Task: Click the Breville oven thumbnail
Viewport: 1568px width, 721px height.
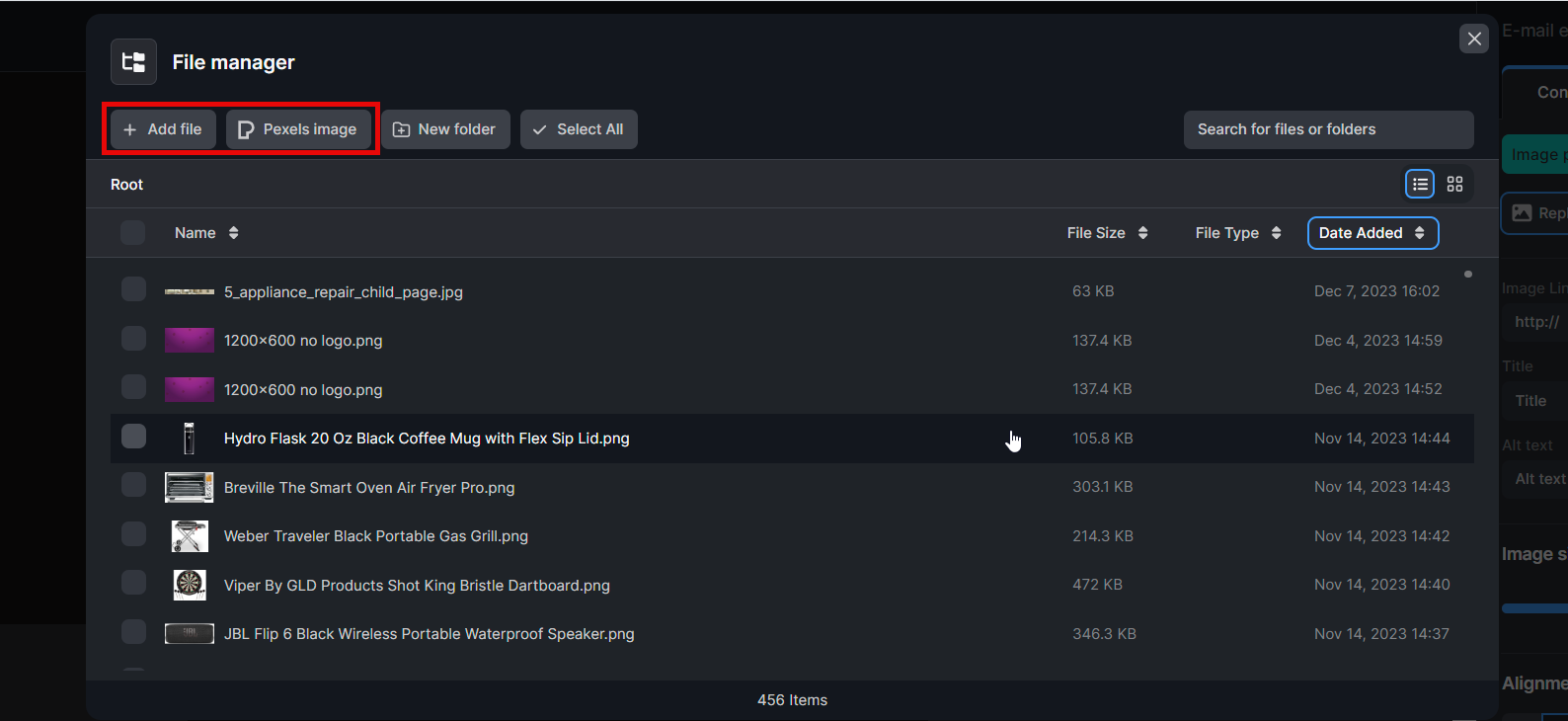Action: [190, 487]
